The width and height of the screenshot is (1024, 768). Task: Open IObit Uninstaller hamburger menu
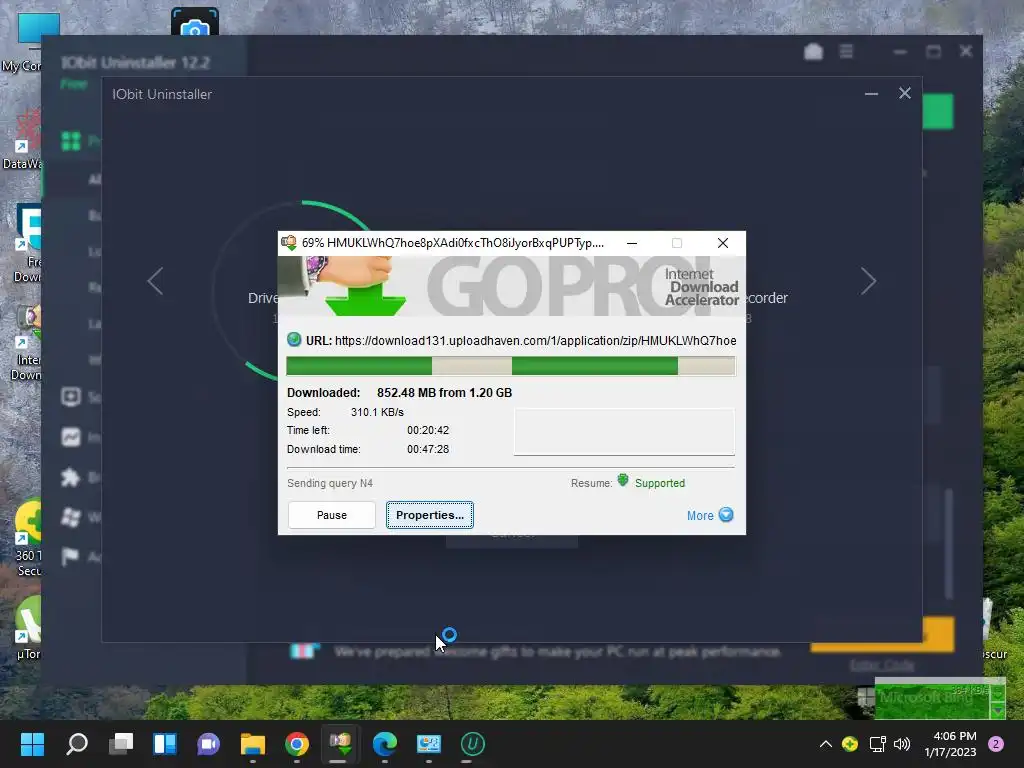846,52
